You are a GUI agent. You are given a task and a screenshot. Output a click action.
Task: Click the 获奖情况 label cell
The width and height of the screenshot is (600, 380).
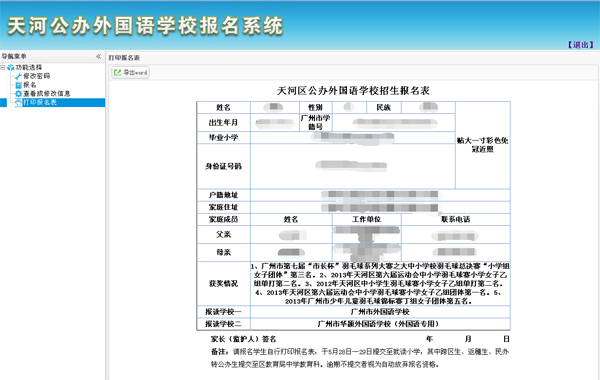pos(223,283)
